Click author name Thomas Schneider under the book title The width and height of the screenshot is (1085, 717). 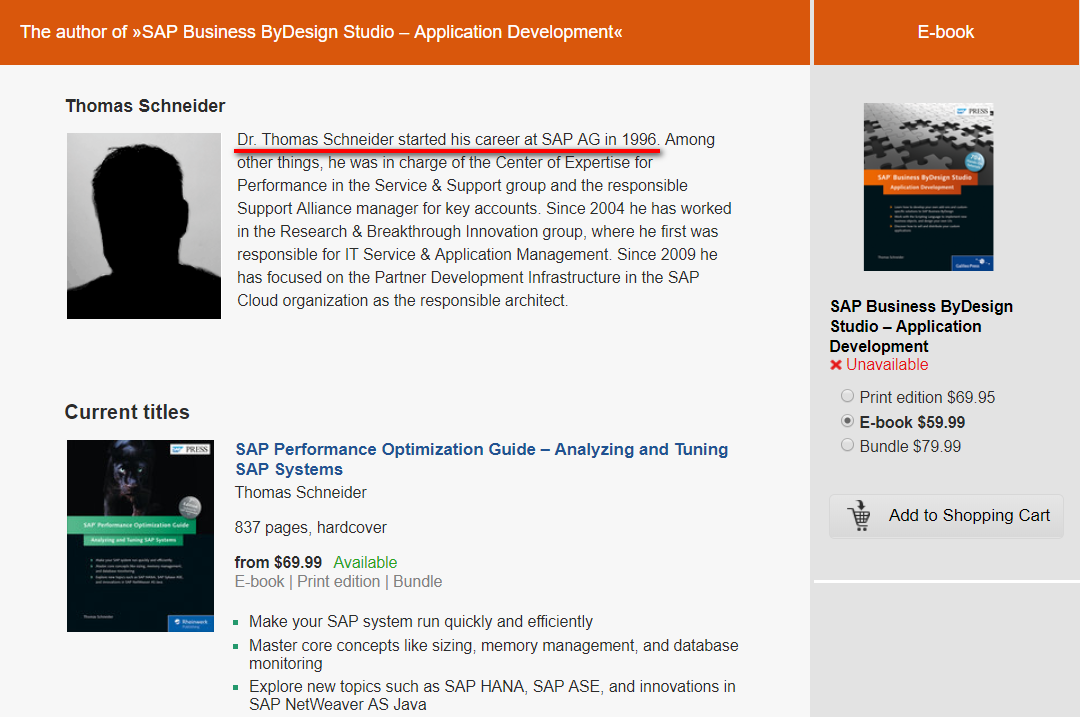[300, 492]
